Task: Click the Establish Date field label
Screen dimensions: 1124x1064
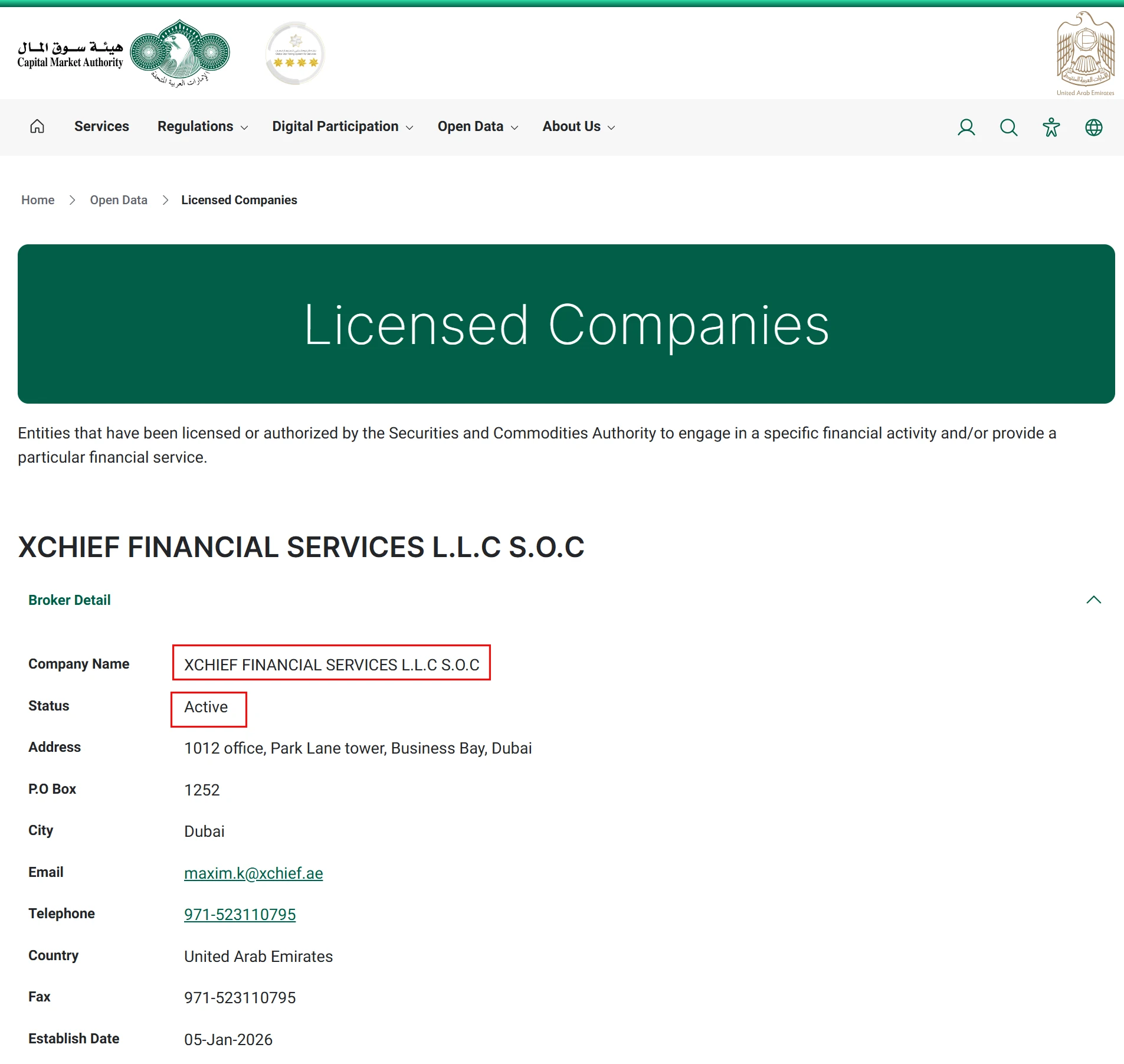Action: (x=74, y=1039)
